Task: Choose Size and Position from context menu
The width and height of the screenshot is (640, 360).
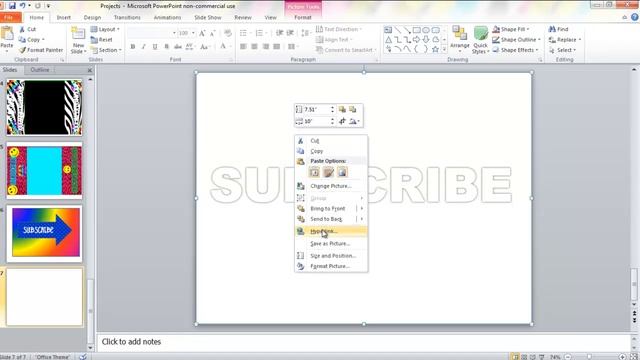Action: click(x=331, y=256)
